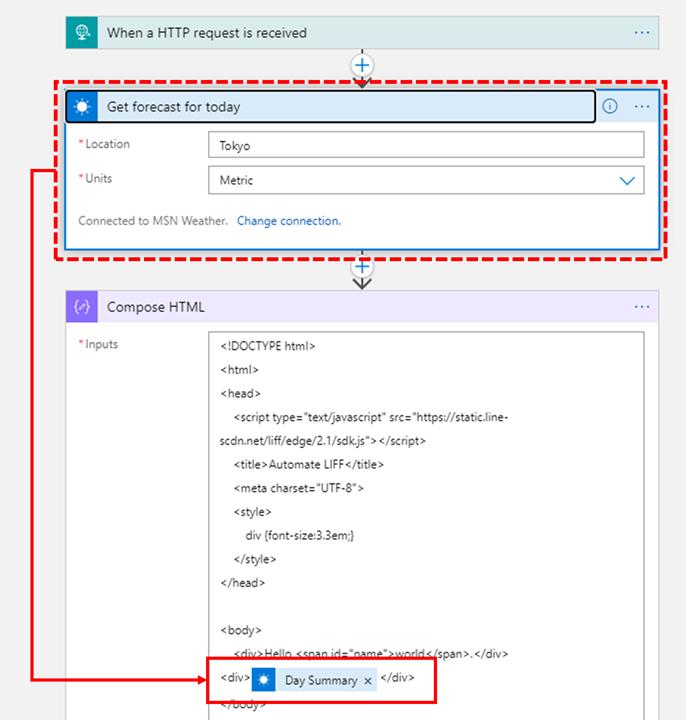The height and width of the screenshot is (720, 686).
Task: Click the Units field label
Action: point(98,178)
